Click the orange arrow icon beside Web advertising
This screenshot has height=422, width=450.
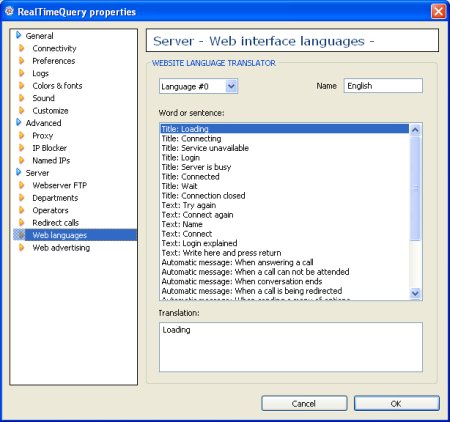(x=22, y=247)
